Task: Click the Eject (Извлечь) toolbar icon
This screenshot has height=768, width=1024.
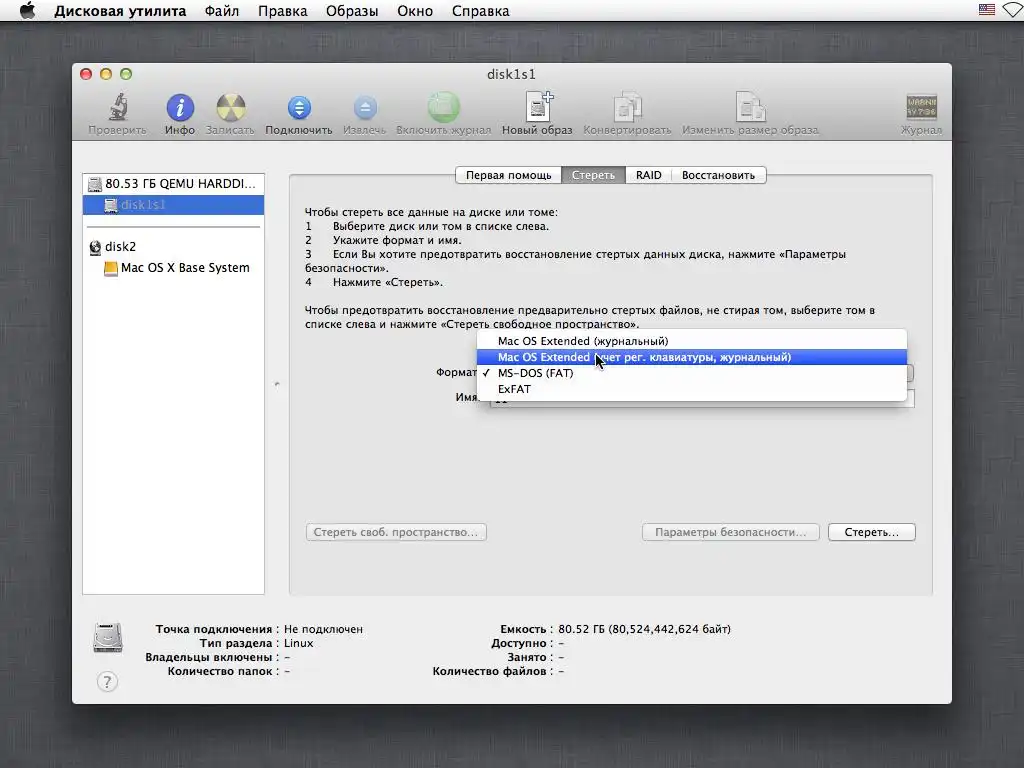Action: pos(364,108)
